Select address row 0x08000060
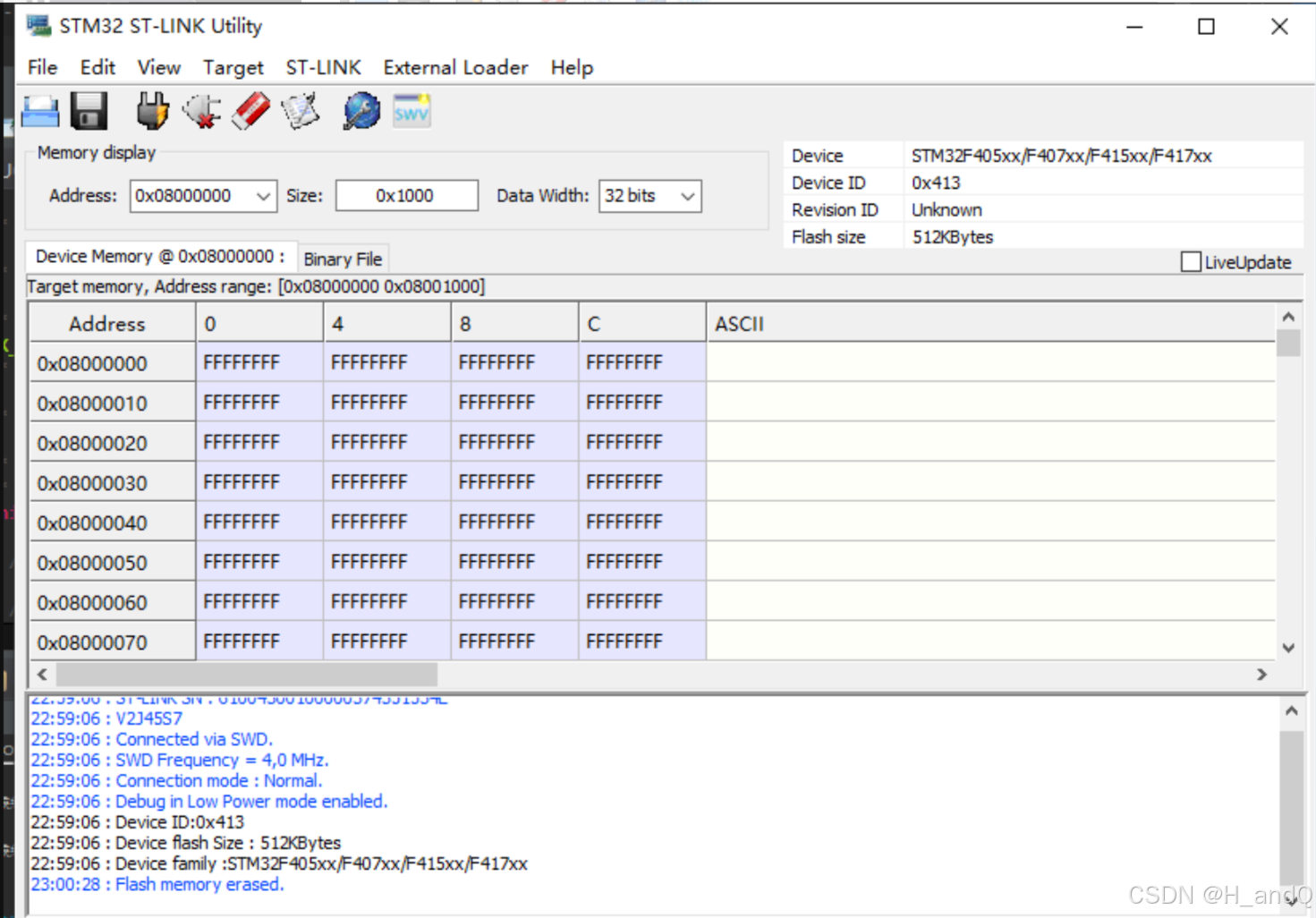The height and width of the screenshot is (918, 1316). pos(112,602)
